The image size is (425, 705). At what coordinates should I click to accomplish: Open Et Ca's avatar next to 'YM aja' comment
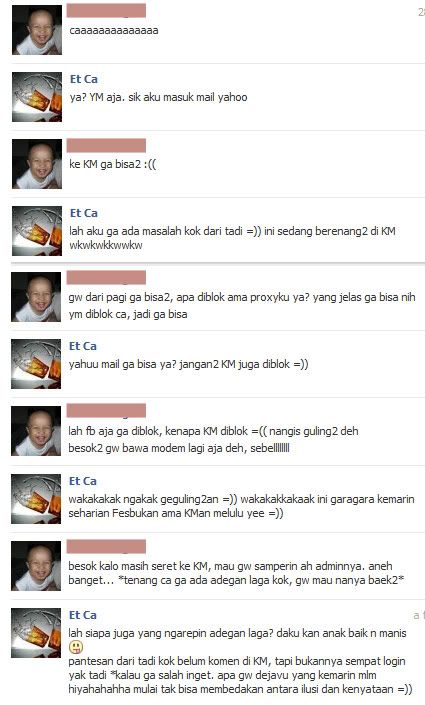[x=37, y=97]
